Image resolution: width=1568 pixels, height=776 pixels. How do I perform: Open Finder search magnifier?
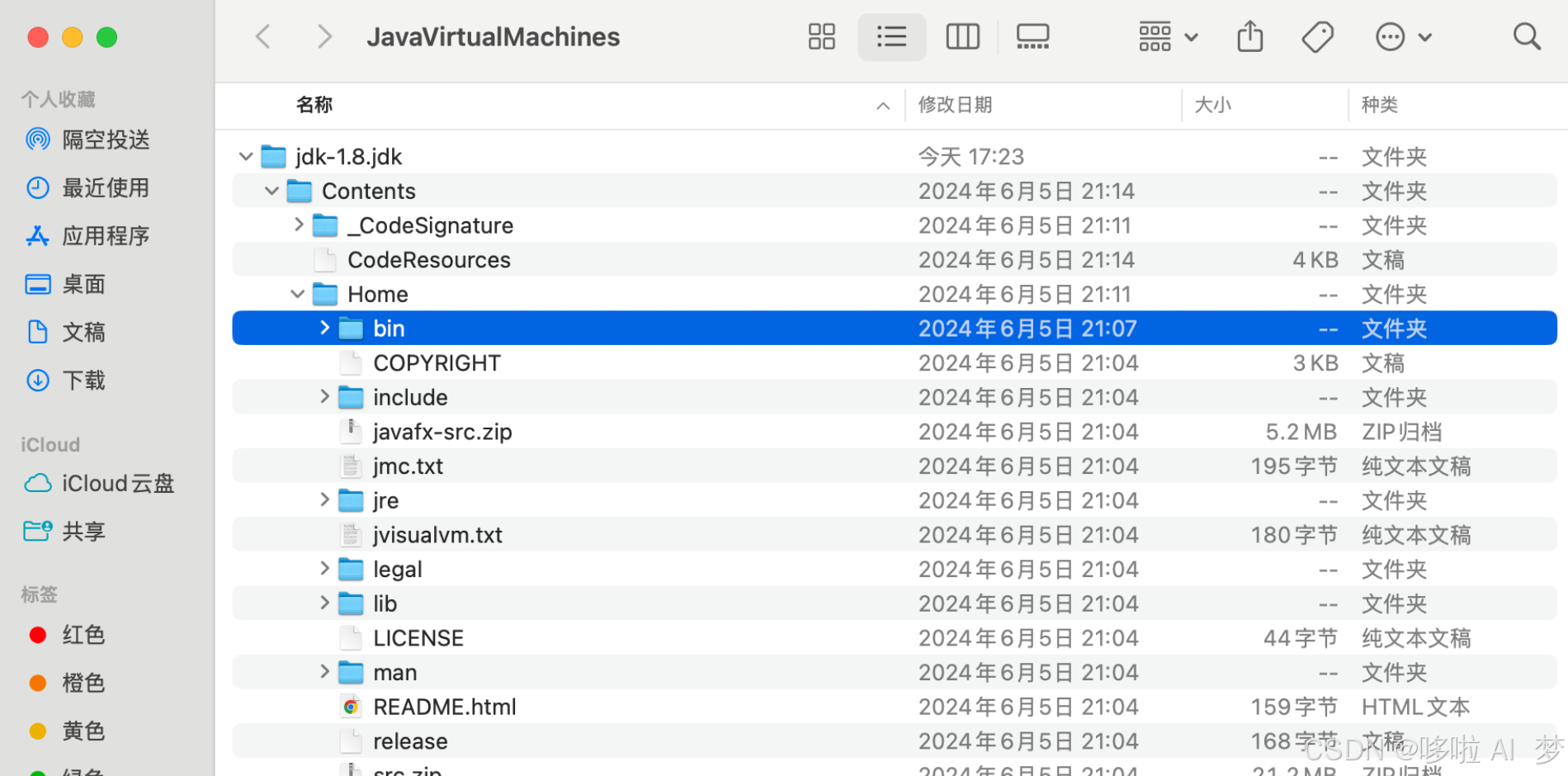[x=1527, y=36]
